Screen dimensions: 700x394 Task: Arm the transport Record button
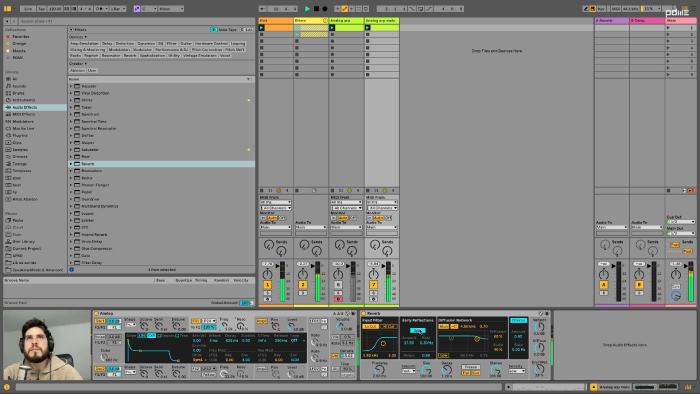pyautogui.click(x=325, y=8)
